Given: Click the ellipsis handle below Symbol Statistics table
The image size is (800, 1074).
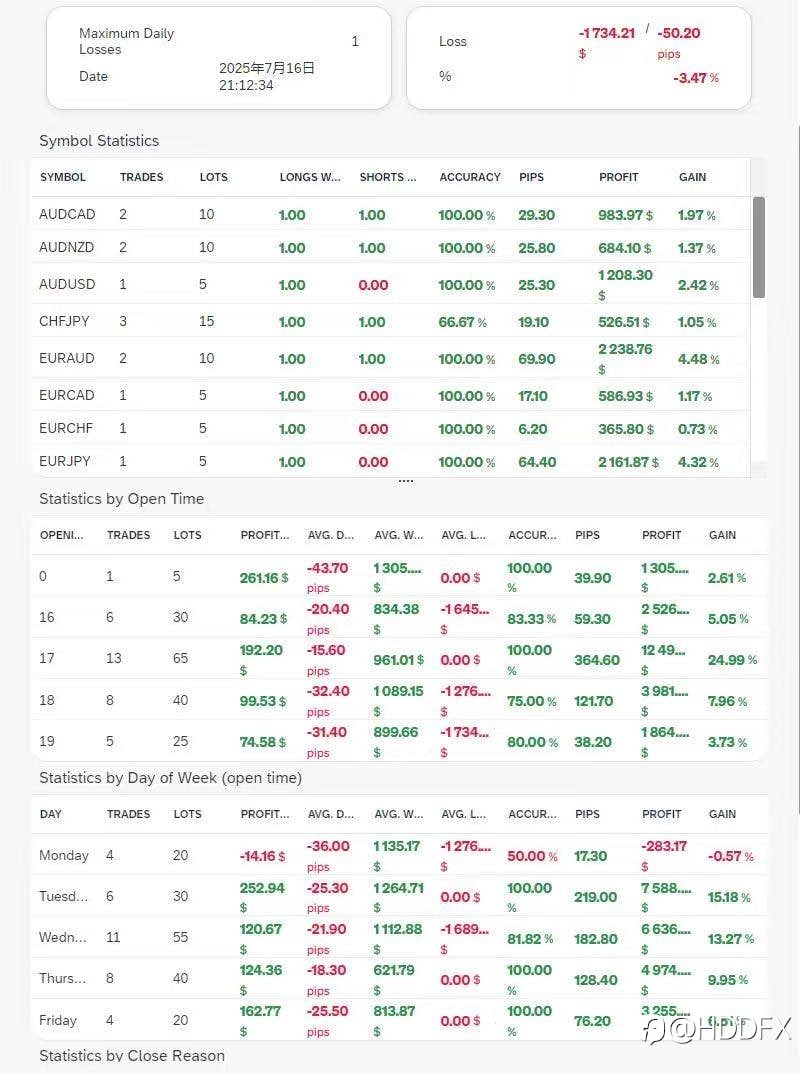Looking at the screenshot, I should pos(405,481).
